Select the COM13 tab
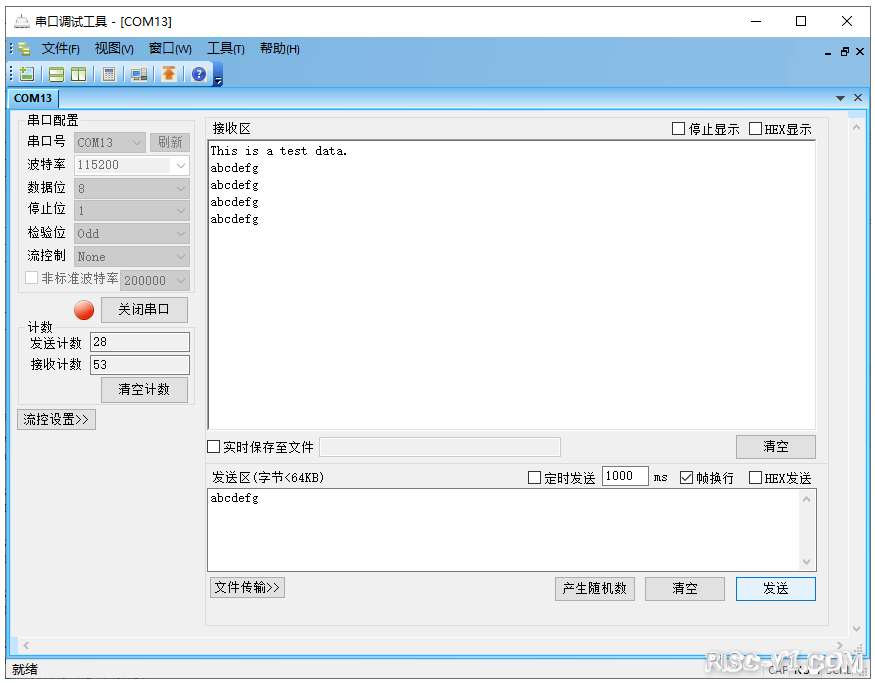Screen dimensions: 875x683 33,98
